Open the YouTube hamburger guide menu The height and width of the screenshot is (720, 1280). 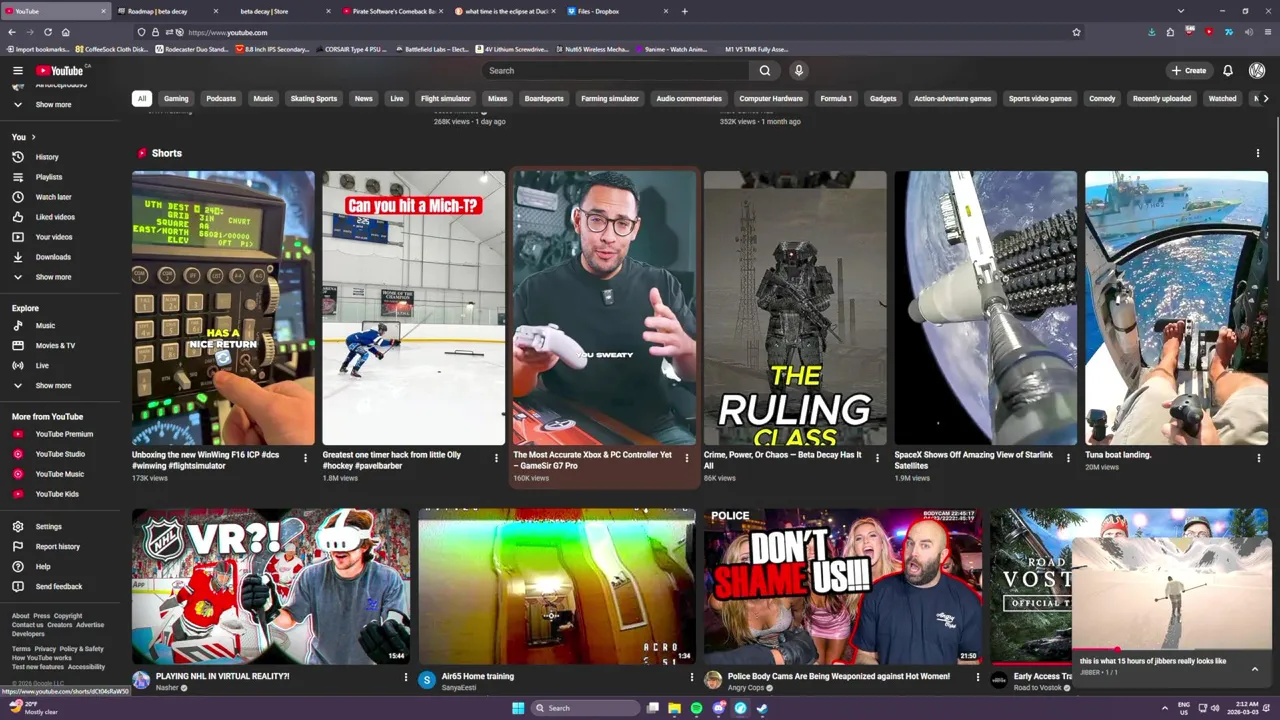click(x=17, y=70)
